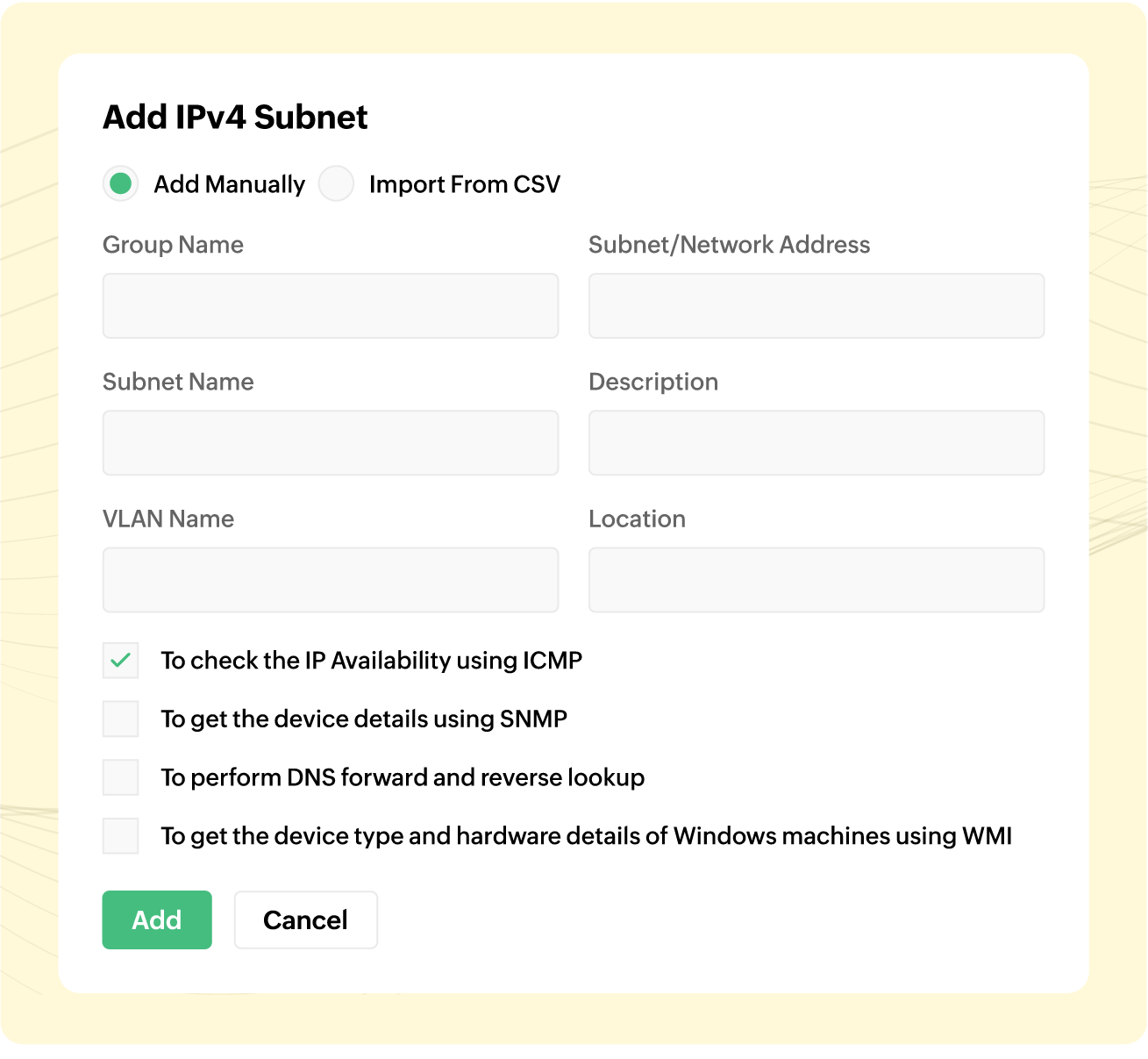Select the Import From CSV radio button
Image resolution: width=1148 pixels, height=1059 pixels.
coord(336,184)
